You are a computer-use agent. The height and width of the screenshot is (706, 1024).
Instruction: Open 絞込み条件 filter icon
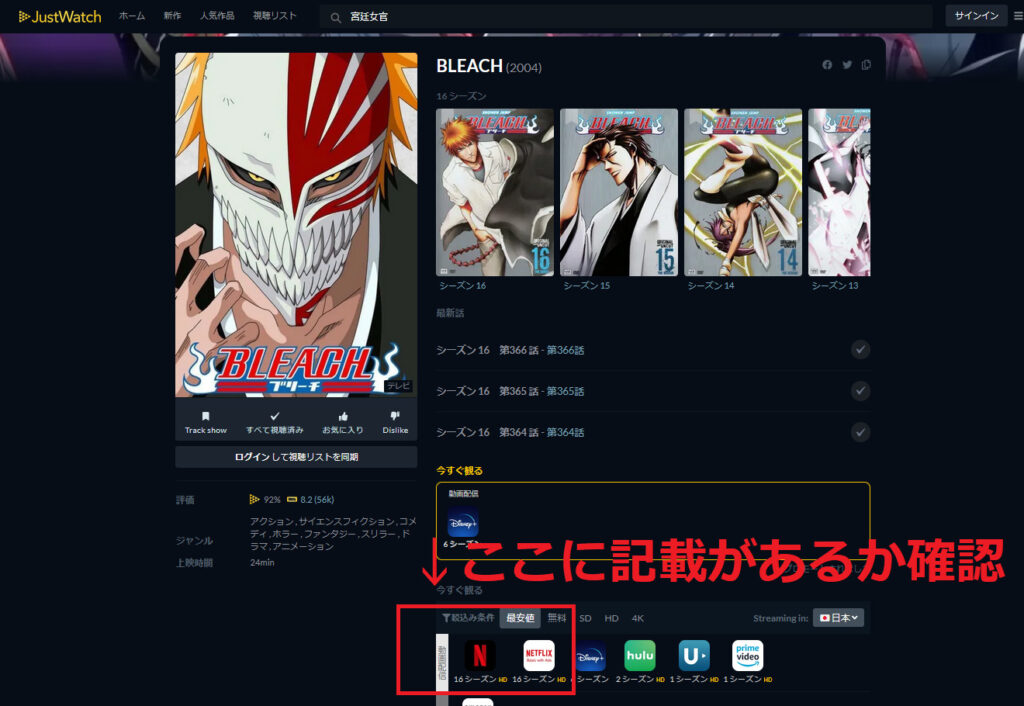[x=447, y=618]
